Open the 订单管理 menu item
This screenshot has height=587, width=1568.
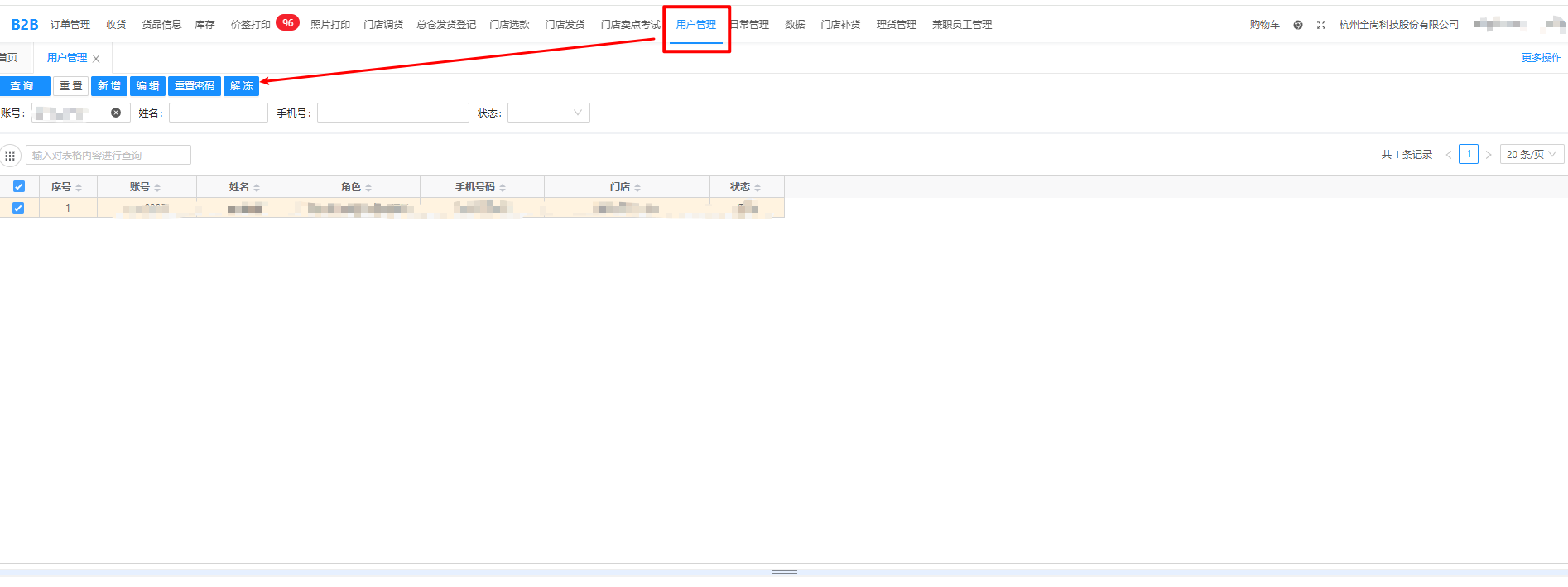(70, 25)
